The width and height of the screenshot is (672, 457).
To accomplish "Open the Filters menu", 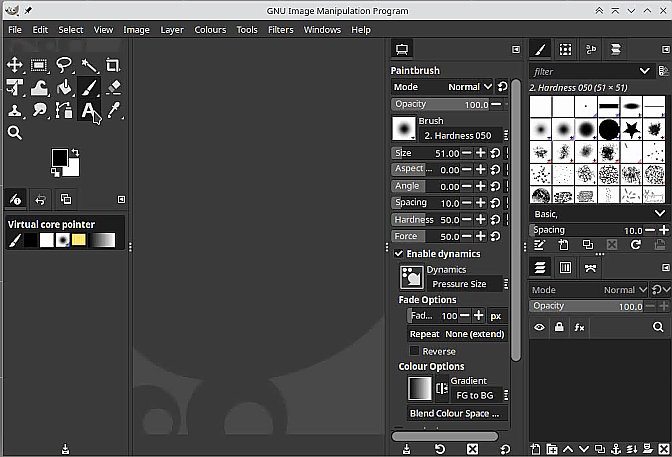I will [281, 30].
